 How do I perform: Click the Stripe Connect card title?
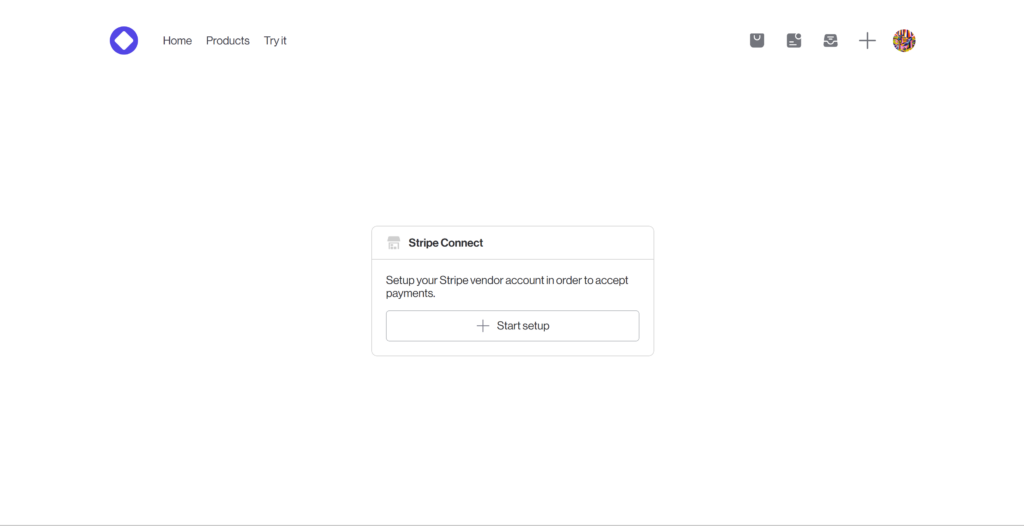446,243
